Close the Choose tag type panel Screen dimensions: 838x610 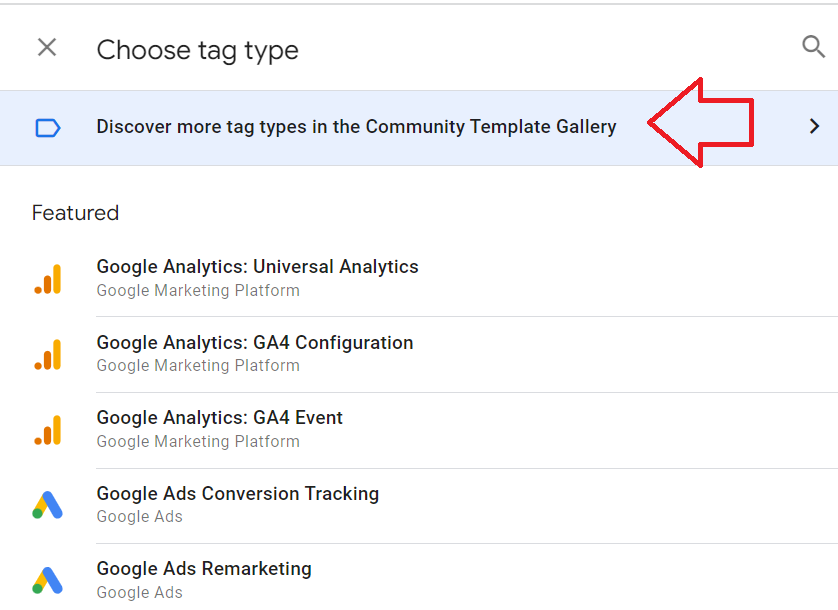pyautogui.click(x=47, y=48)
